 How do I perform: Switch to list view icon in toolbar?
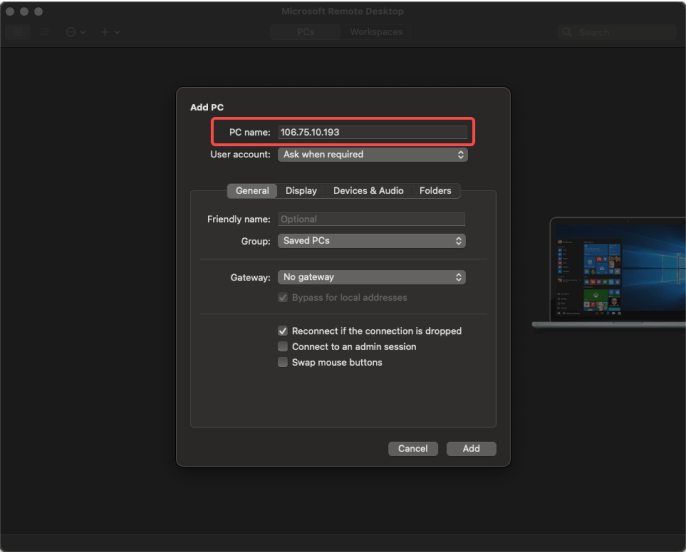click(44, 32)
